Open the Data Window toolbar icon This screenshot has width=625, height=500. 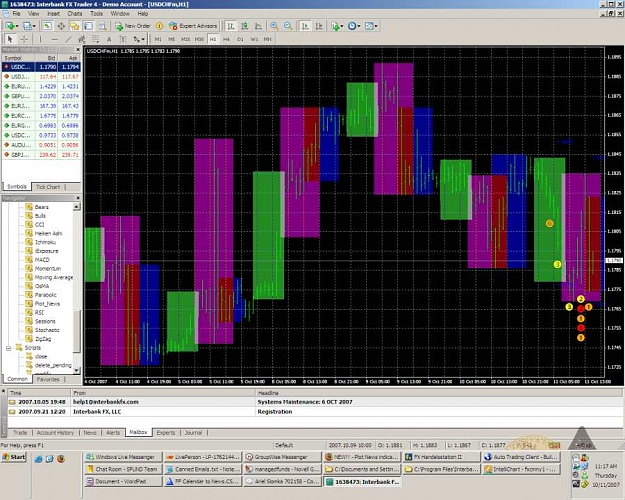61,26
